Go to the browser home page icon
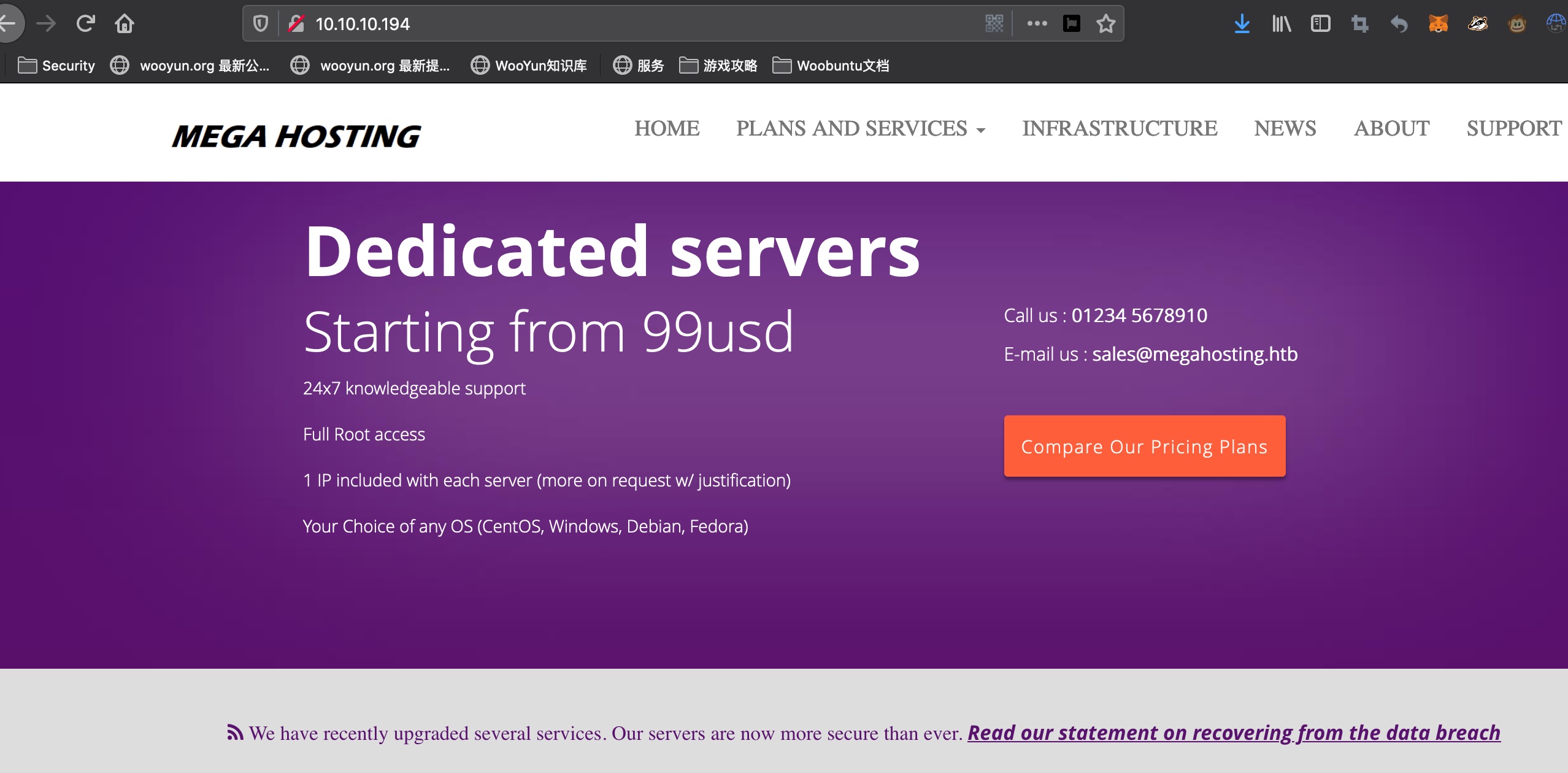 tap(125, 24)
